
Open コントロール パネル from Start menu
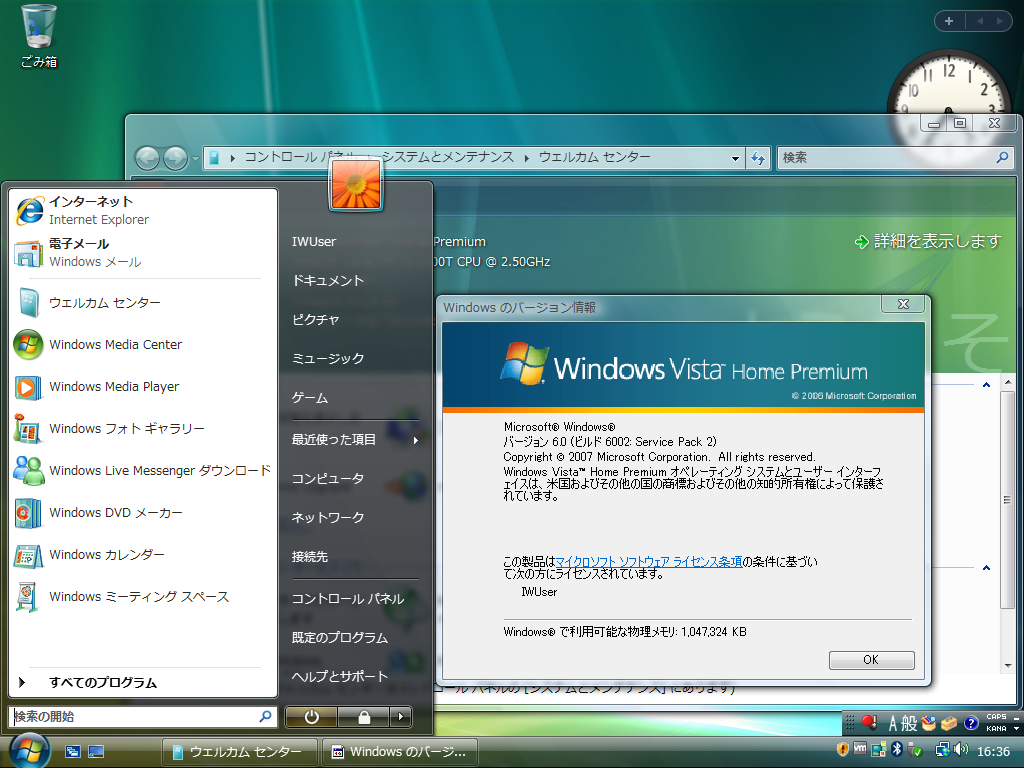tap(356, 599)
